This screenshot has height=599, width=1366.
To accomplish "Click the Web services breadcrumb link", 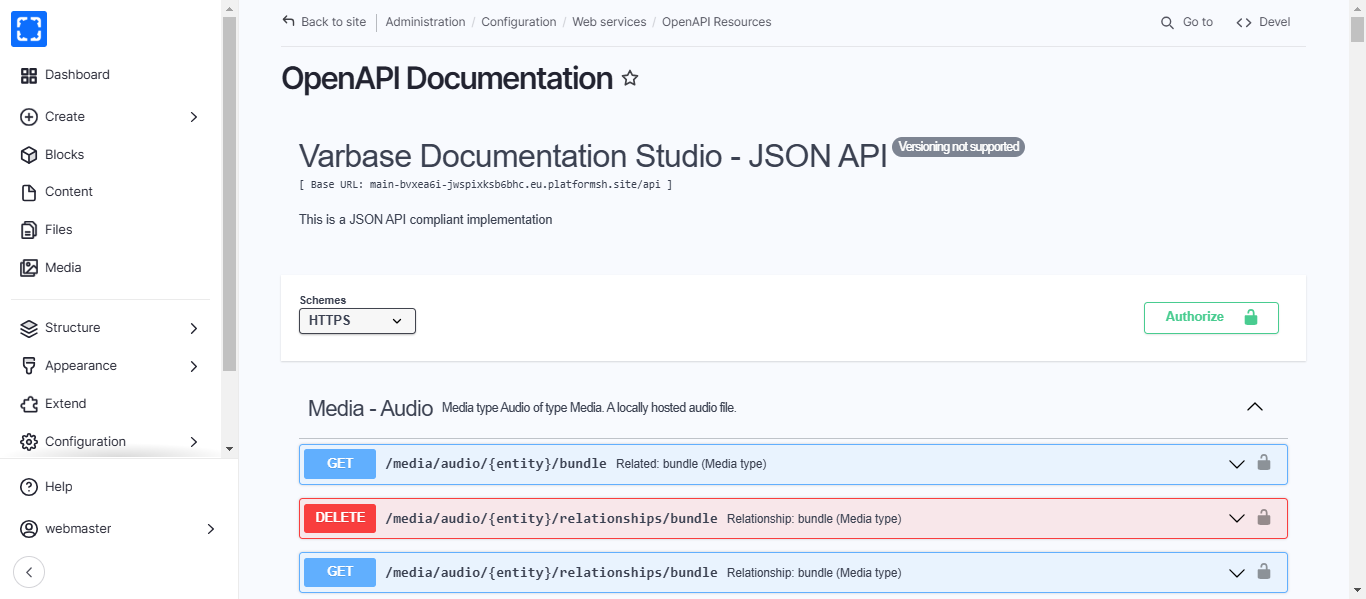I will 609,22.
